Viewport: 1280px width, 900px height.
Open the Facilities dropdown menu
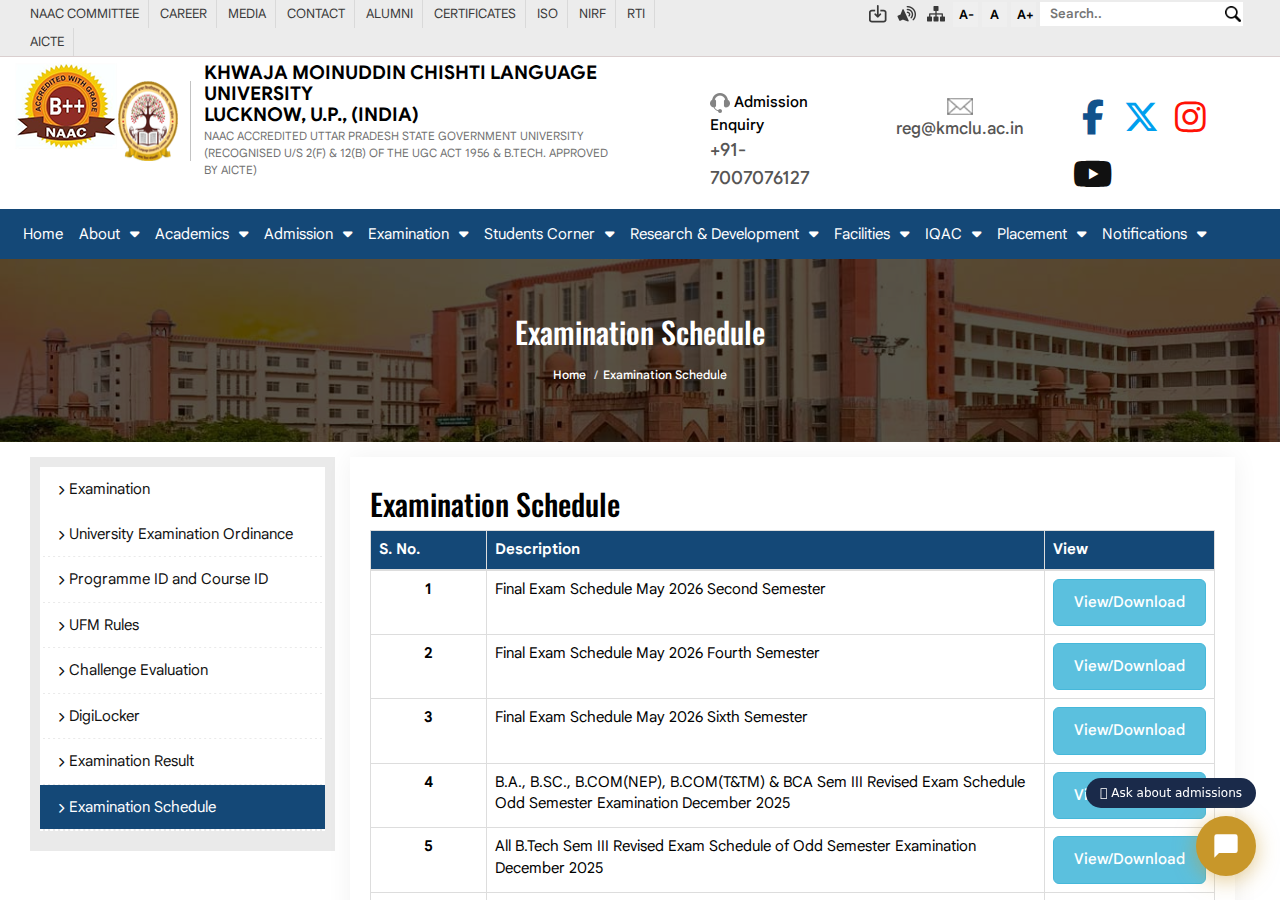point(872,234)
